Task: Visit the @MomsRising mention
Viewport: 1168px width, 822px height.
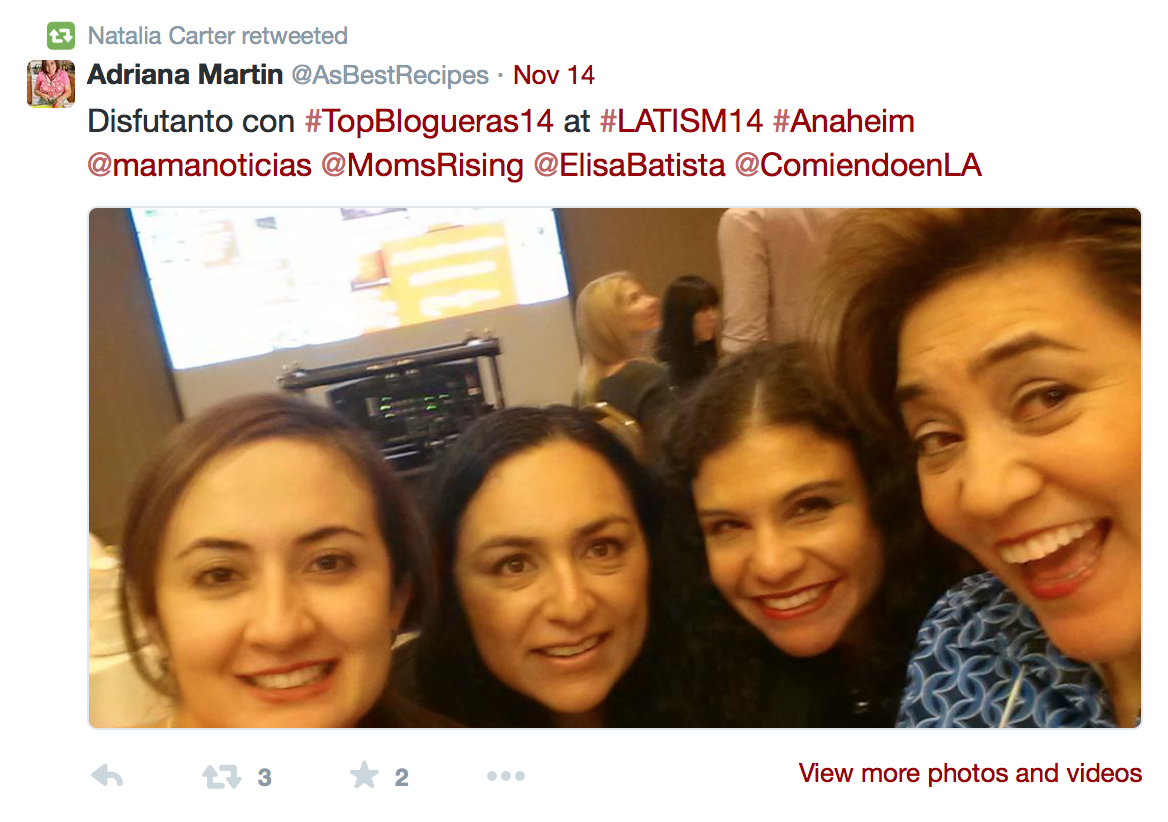Action: (x=422, y=166)
